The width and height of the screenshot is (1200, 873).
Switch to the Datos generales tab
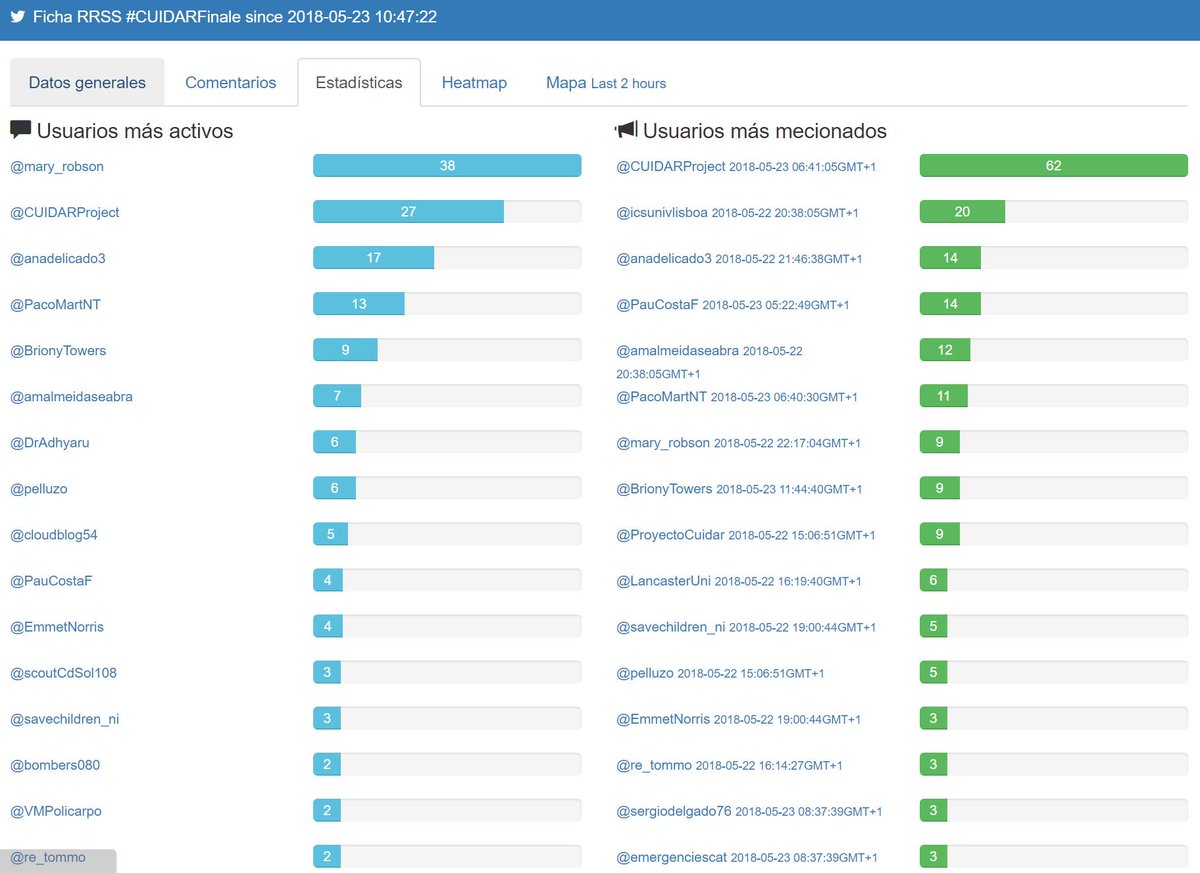(x=87, y=82)
